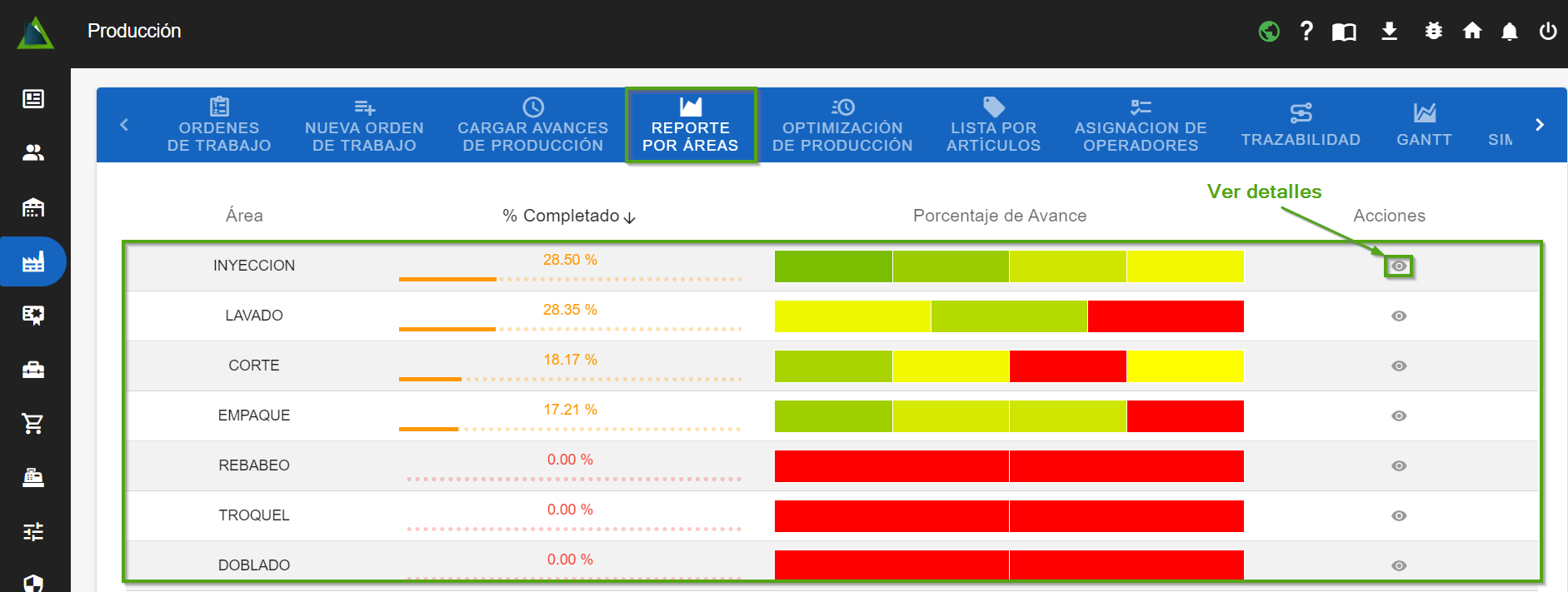Screen dimensions: 1568x592
Task: Sort by % Completado column arrow
Action: click(629, 217)
